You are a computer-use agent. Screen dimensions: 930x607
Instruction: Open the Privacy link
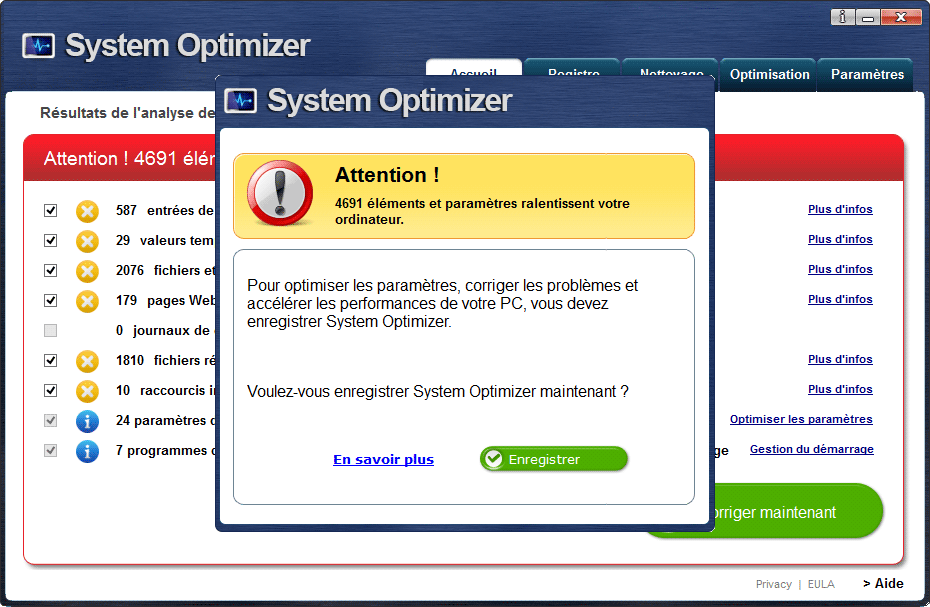[773, 584]
